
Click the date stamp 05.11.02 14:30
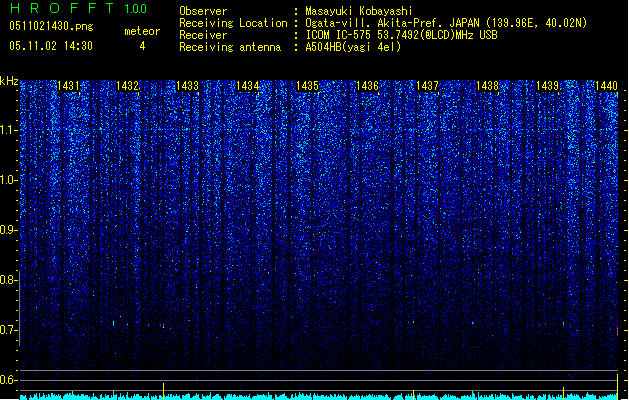[51, 46]
